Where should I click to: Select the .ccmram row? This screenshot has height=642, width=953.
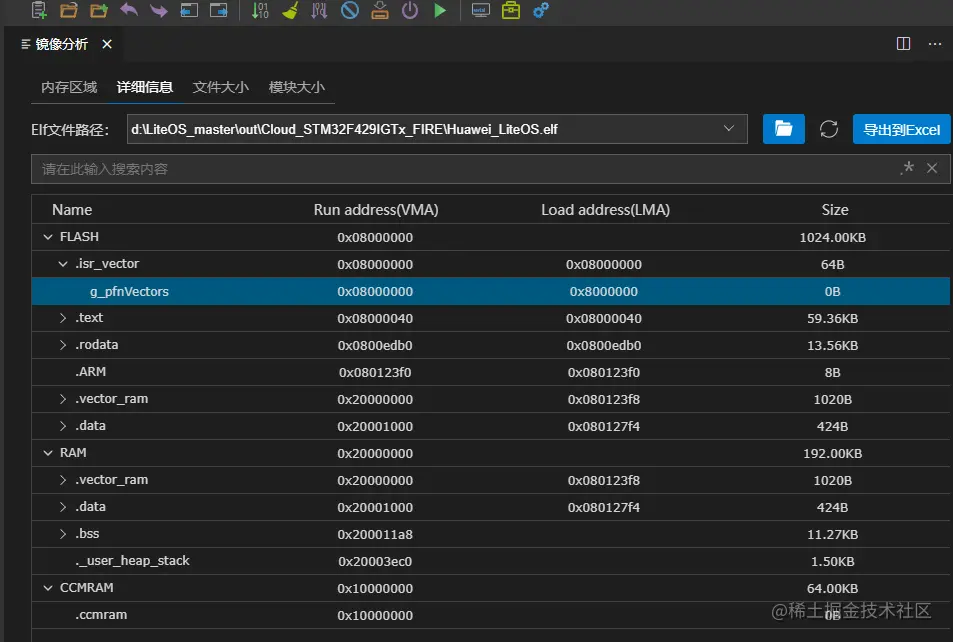(x=490, y=615)
